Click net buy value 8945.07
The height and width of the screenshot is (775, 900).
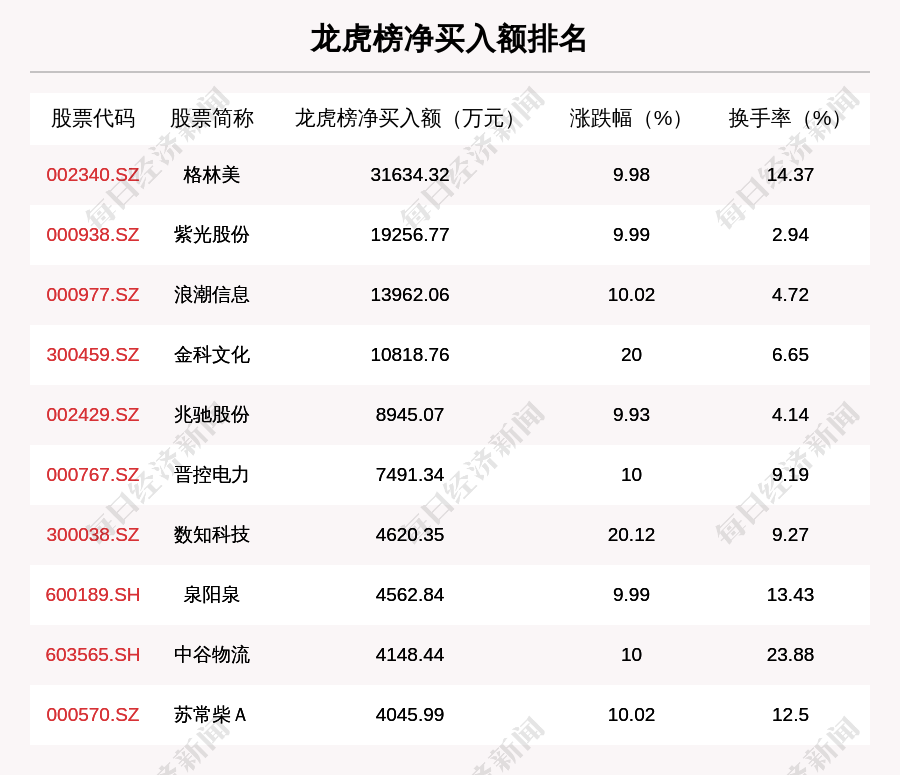pos(410,414)
